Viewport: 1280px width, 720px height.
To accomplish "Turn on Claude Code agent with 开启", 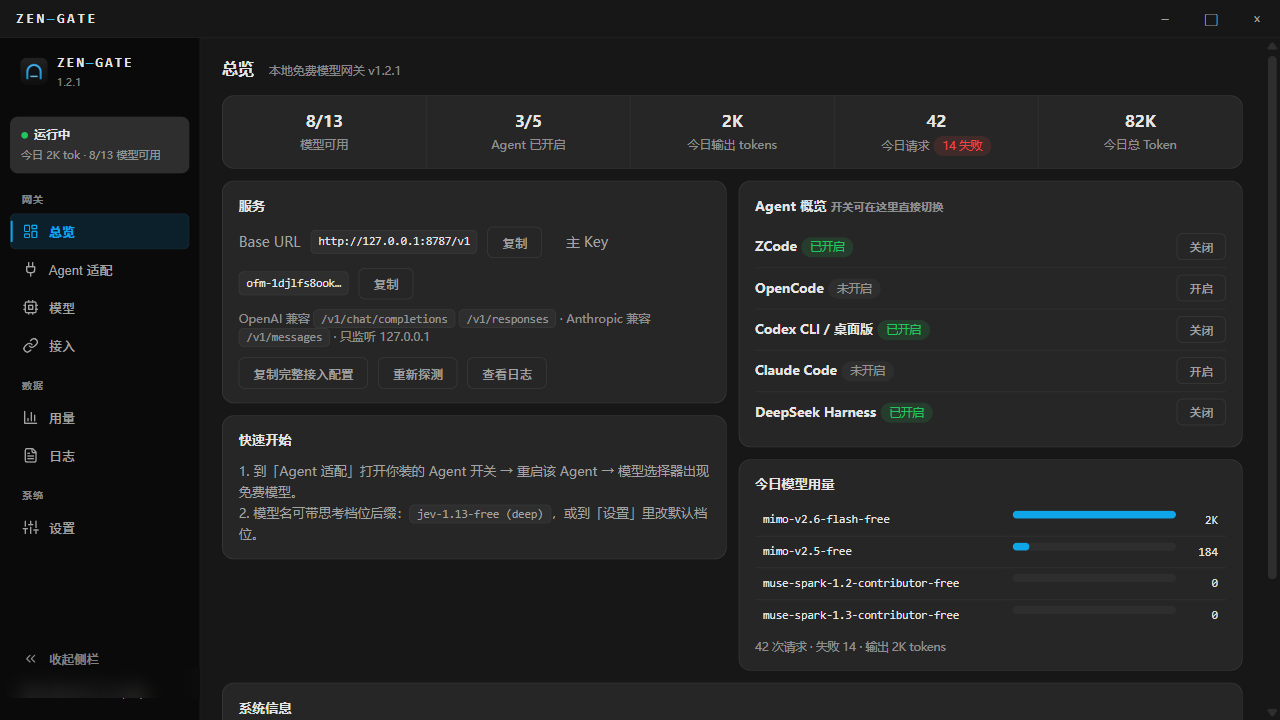I will pyautogui.click(x=1201, y=371).
